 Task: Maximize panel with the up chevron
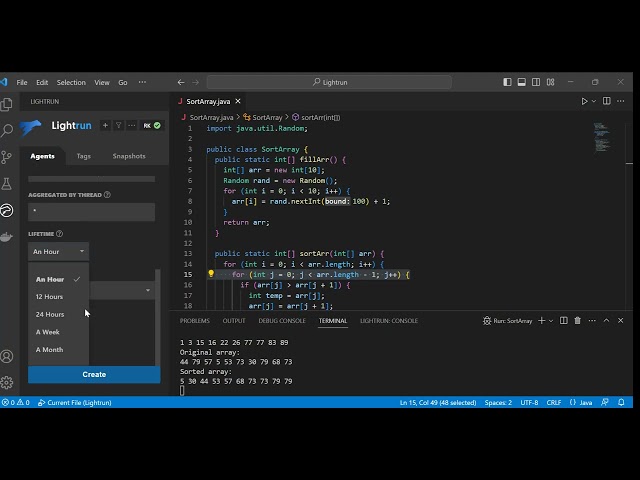607,320
